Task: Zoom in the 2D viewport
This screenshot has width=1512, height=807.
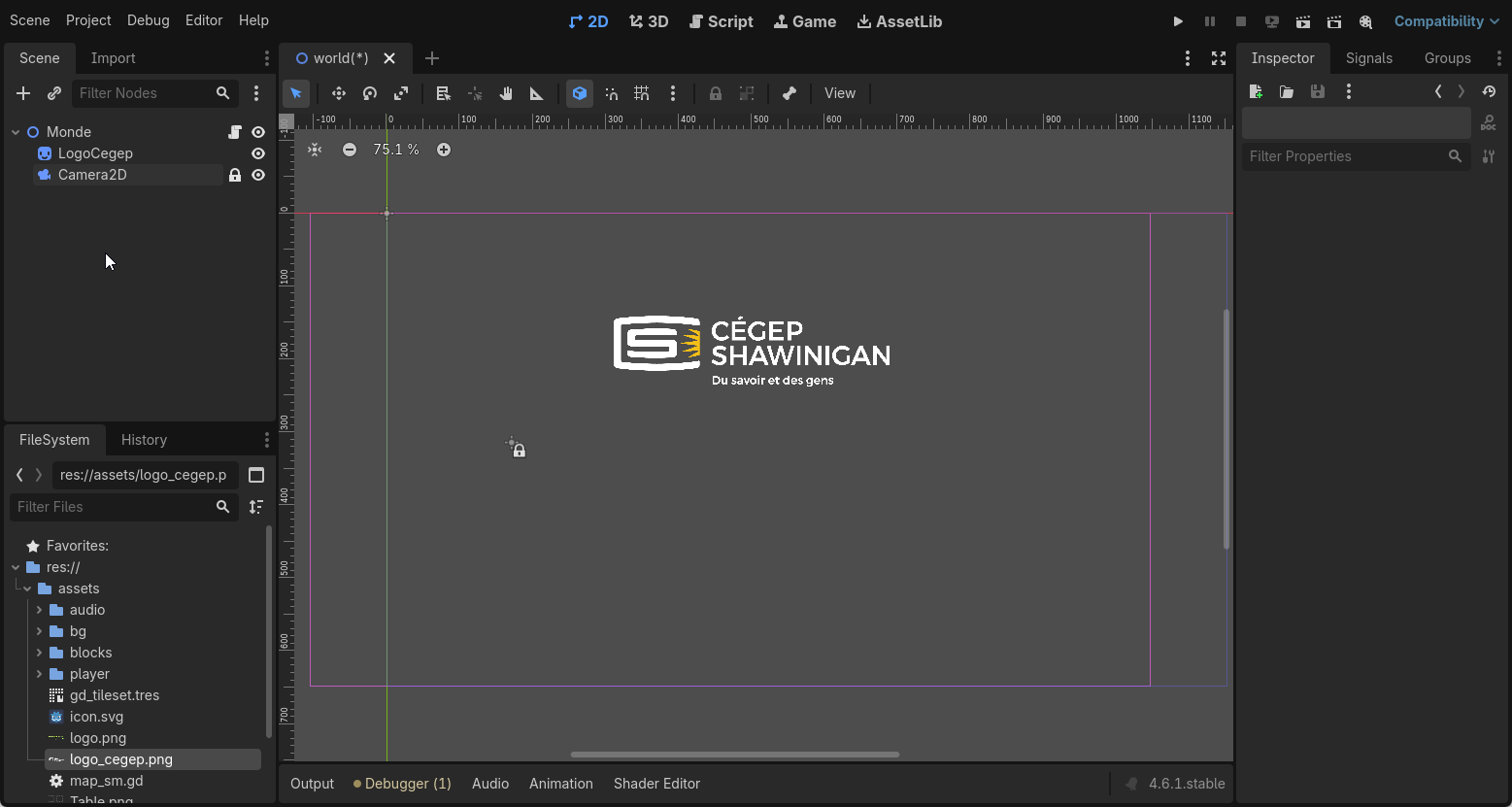Action: pos(444,150)
